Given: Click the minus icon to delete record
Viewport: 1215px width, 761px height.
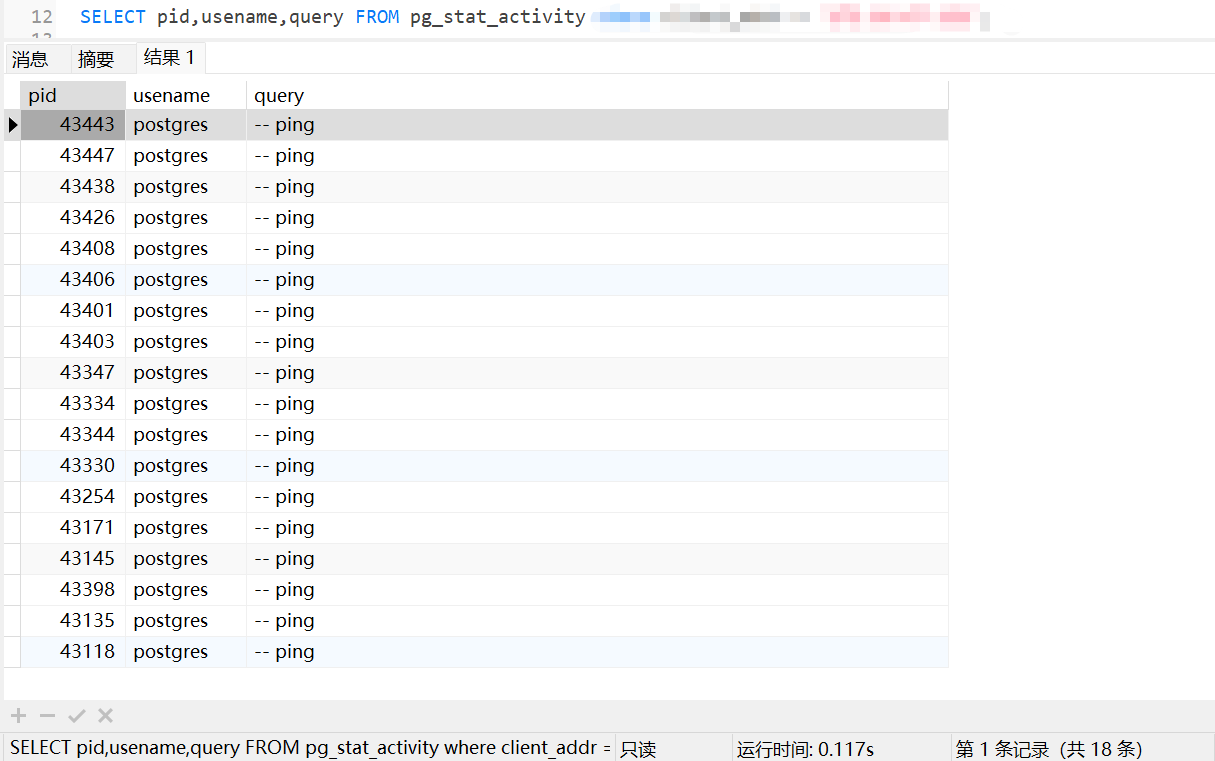Looking at the screenshot, I should 47,715.
